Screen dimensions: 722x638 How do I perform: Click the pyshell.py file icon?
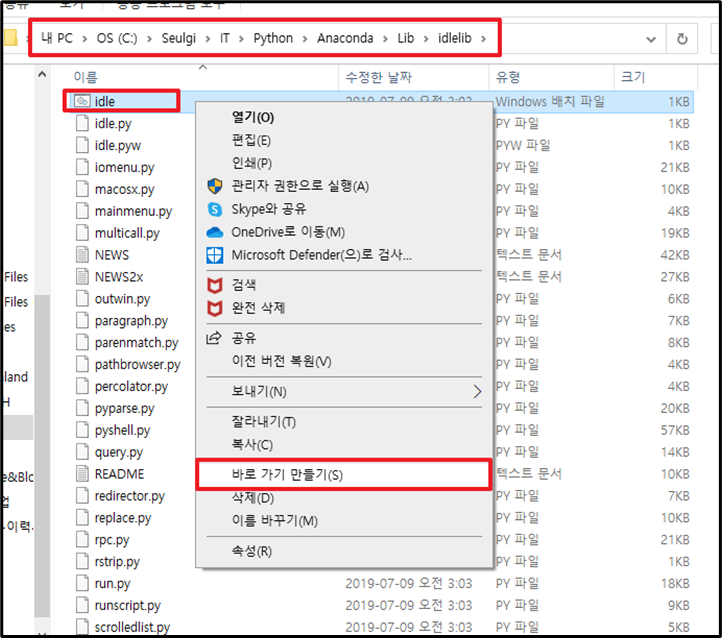click(82, 430)
